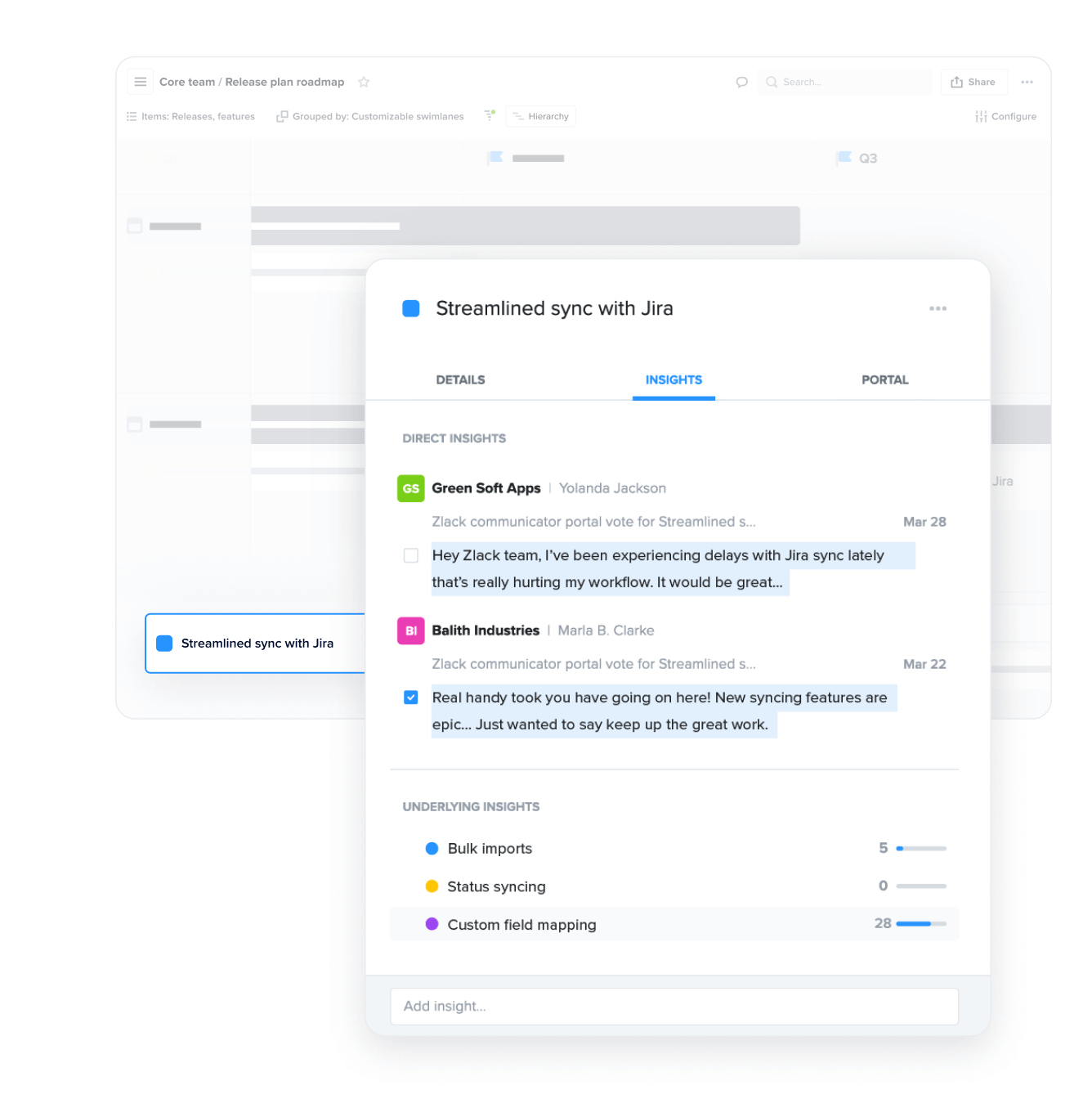Select the Custom field mapping row

coord(674,924)
